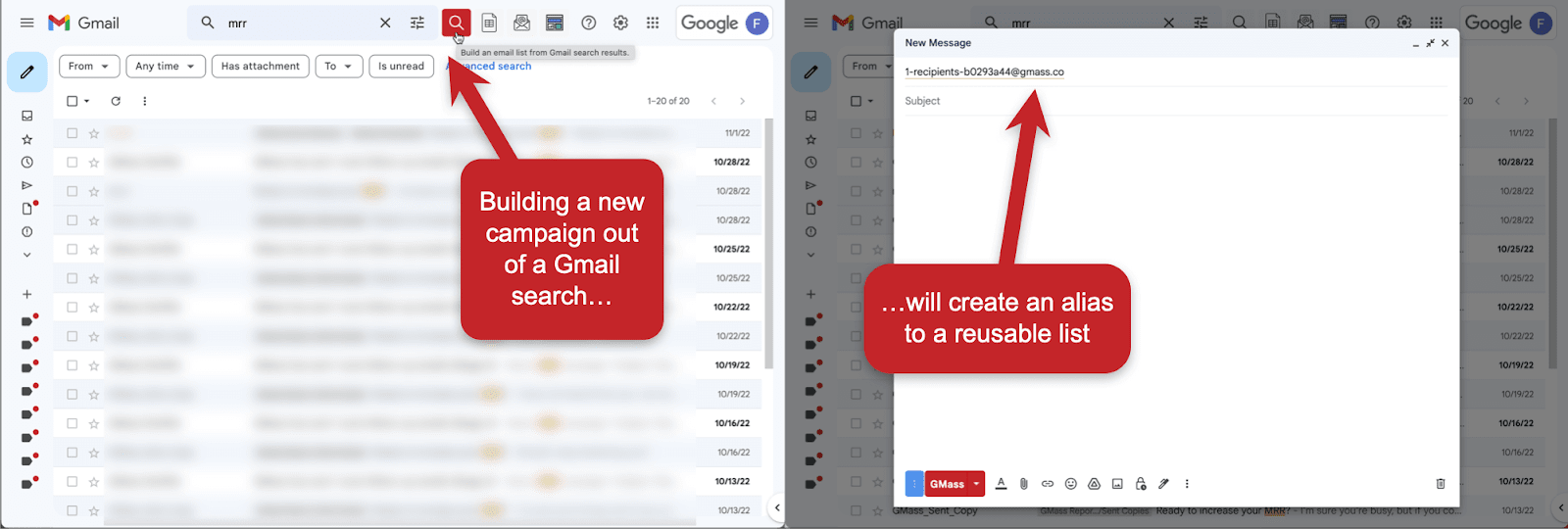Expand More chevron in left window sidebar

[27, 255]
